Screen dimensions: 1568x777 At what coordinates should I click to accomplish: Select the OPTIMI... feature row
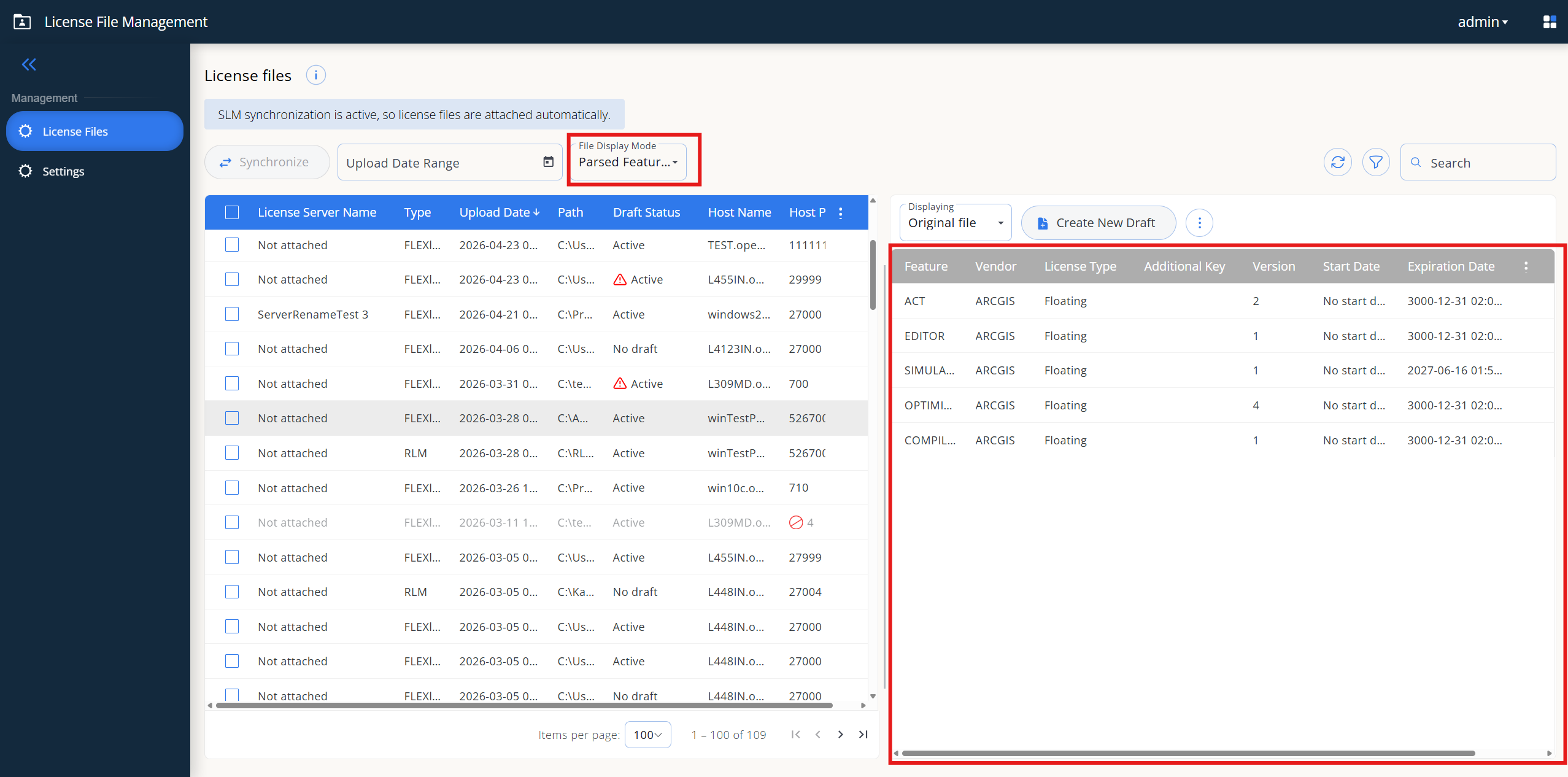1222,406
